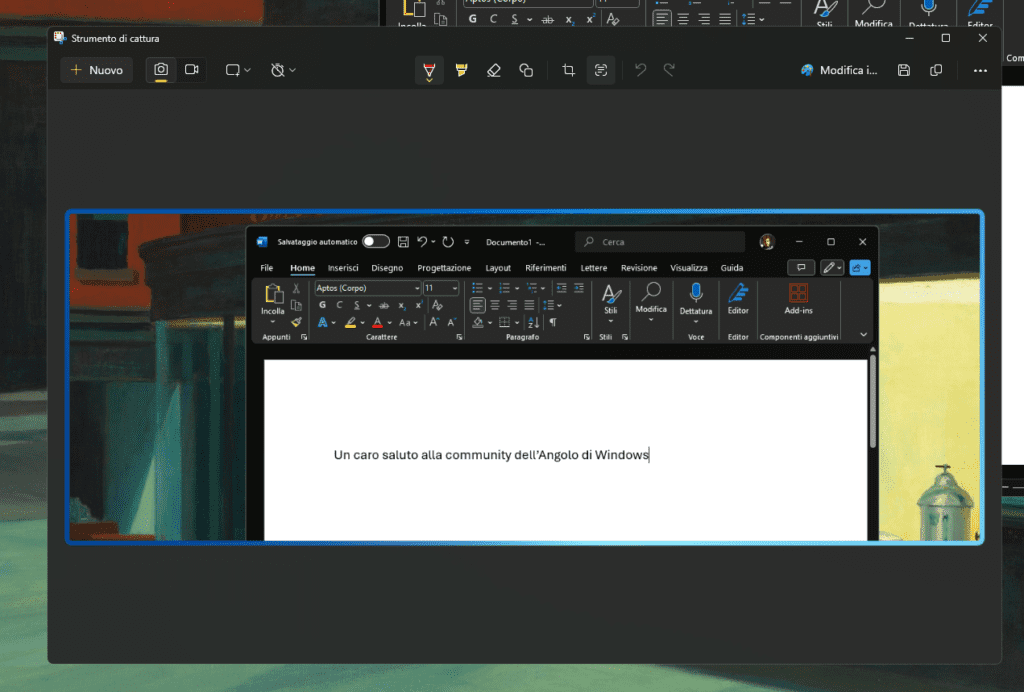The width and height of the screenshot is (1024, 692).
Task: Click the Strumento di cattura title bar app icon
Action: pos(60,38)
